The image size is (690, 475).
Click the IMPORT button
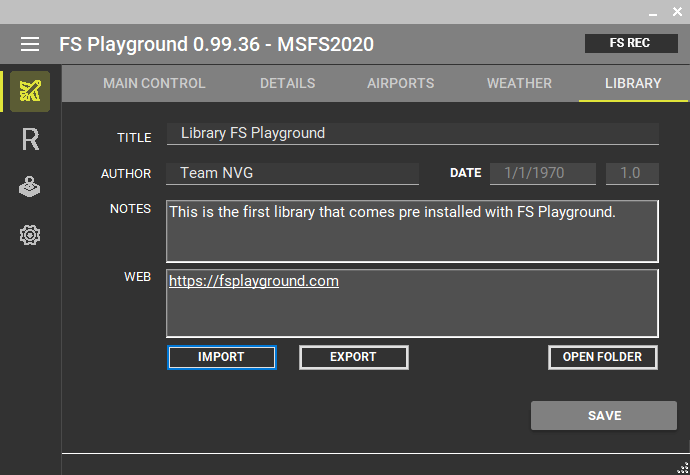point(222,357)
